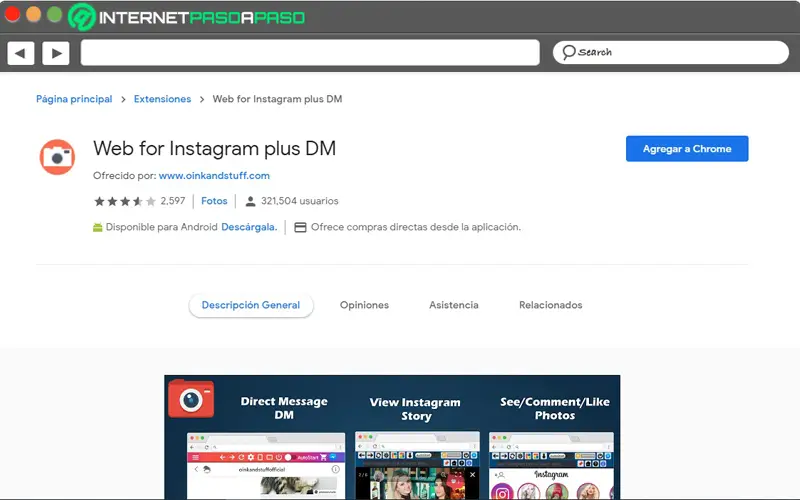Image resolution: width=800 pixels, height=500 pixels.
Task: Click the Direct Message DM screenshot thumbnail
Action: click(x=266, y=465)
